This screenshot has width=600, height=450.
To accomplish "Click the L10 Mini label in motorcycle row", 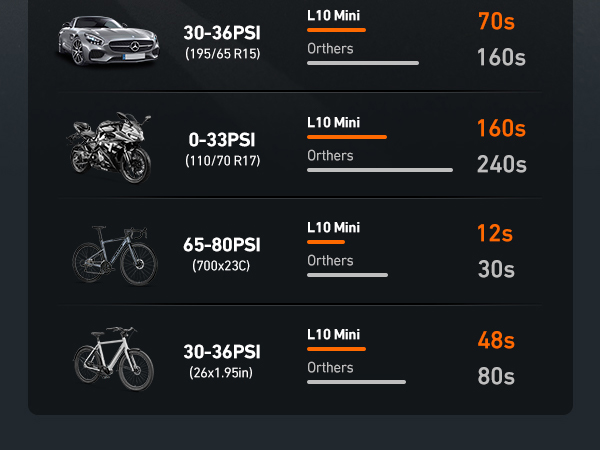I will point(333,123).
